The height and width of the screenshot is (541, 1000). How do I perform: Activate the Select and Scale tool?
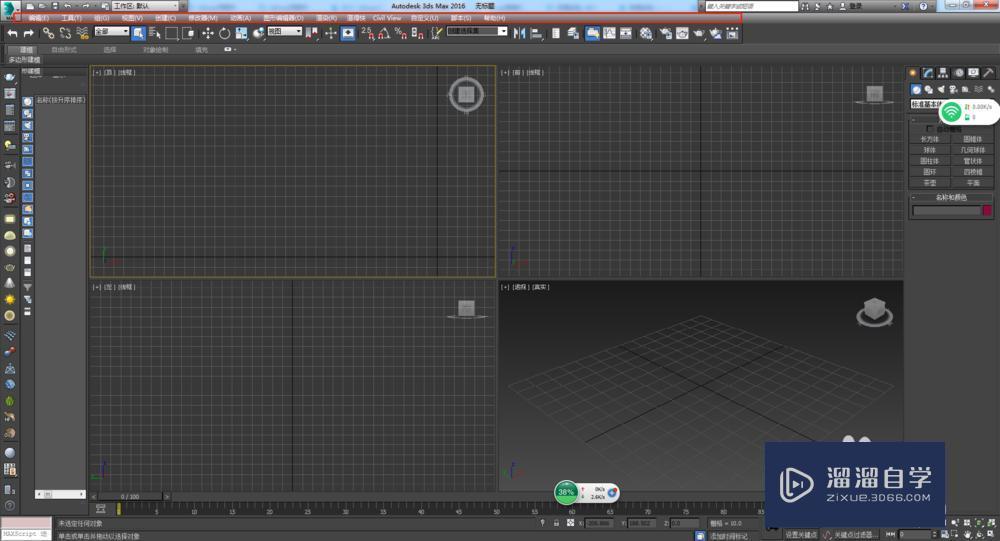[241, 33]
